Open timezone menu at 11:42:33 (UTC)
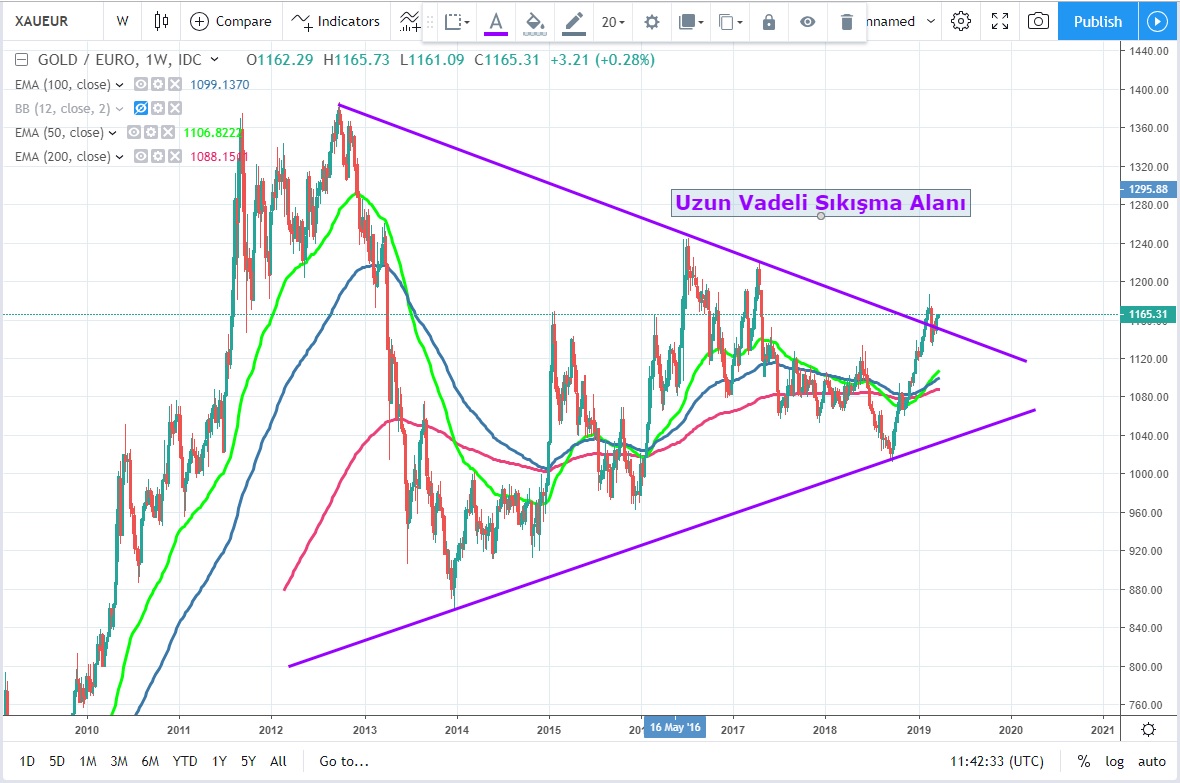Viewport: 1180px width, 783px height. pos(997,761)
